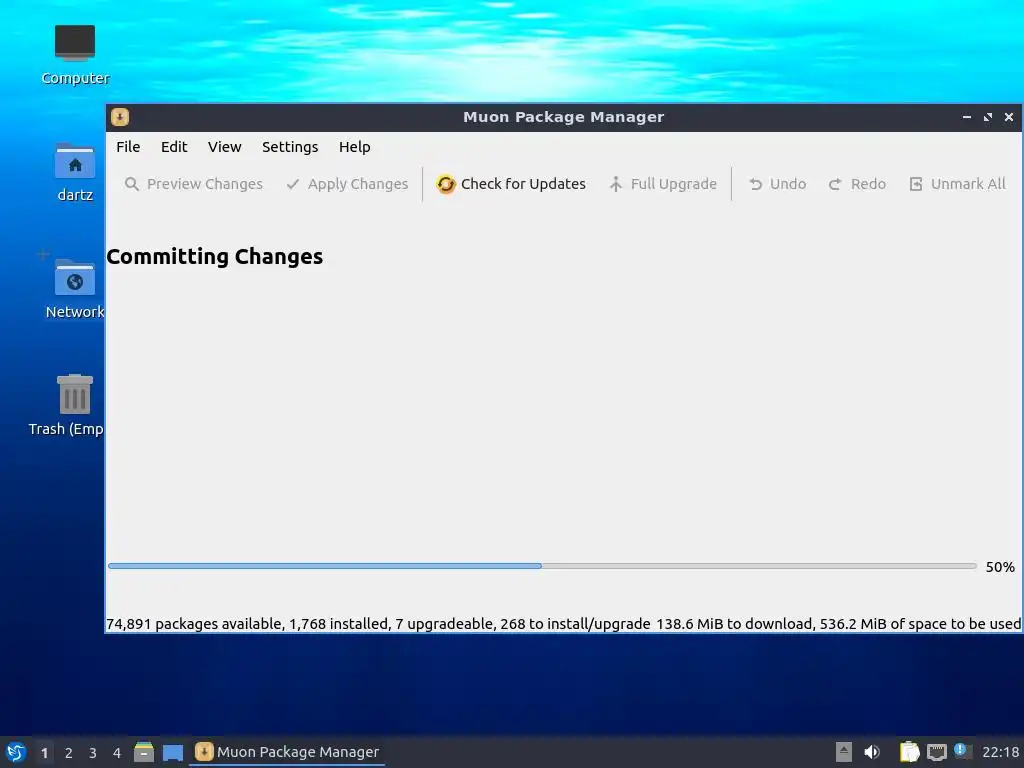Click the Committing Changes heading
Screen dimensions: 1024x768
tap(214, 257)
